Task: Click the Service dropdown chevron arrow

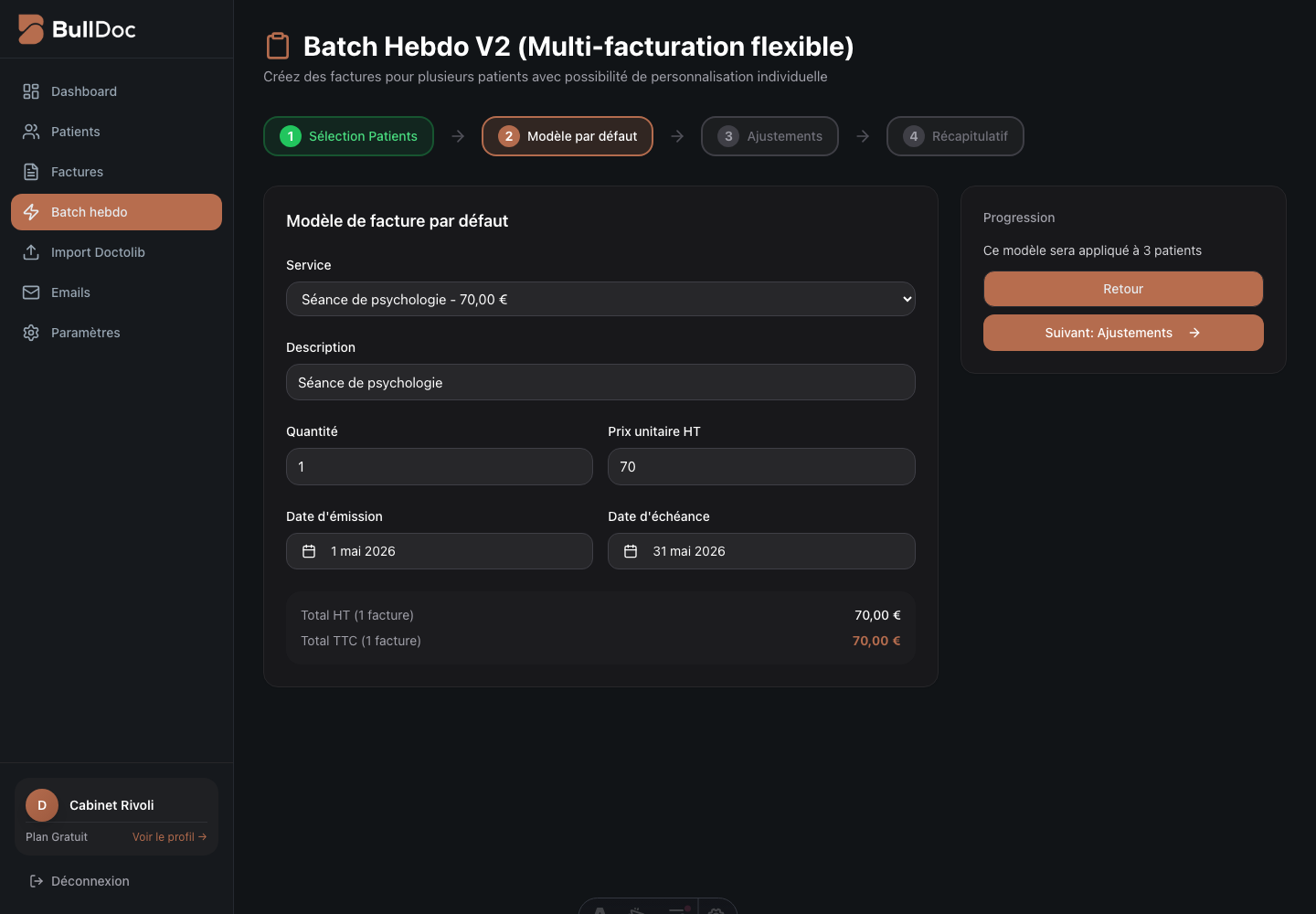Action: (x=907, y=299)
